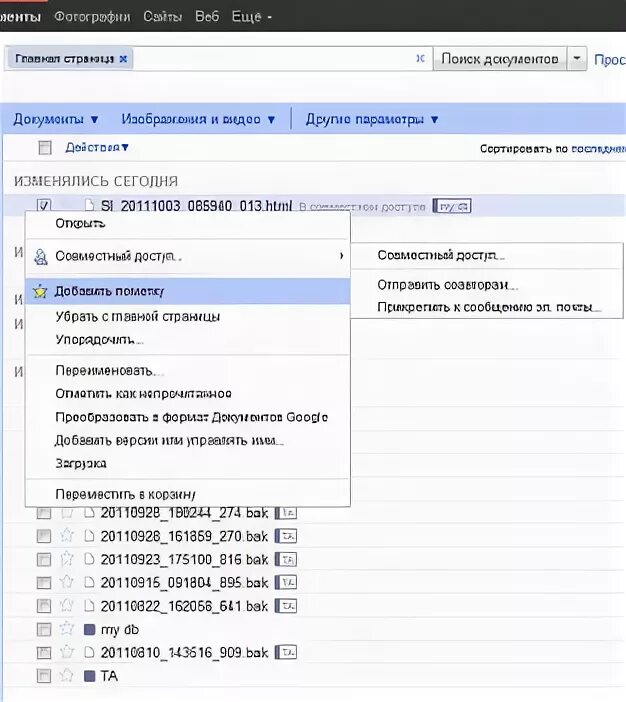Viewport: 626px width, 702px height.
Task: Click star for 20110923_175100_816.bak
Action: click(x=67, y=559)
